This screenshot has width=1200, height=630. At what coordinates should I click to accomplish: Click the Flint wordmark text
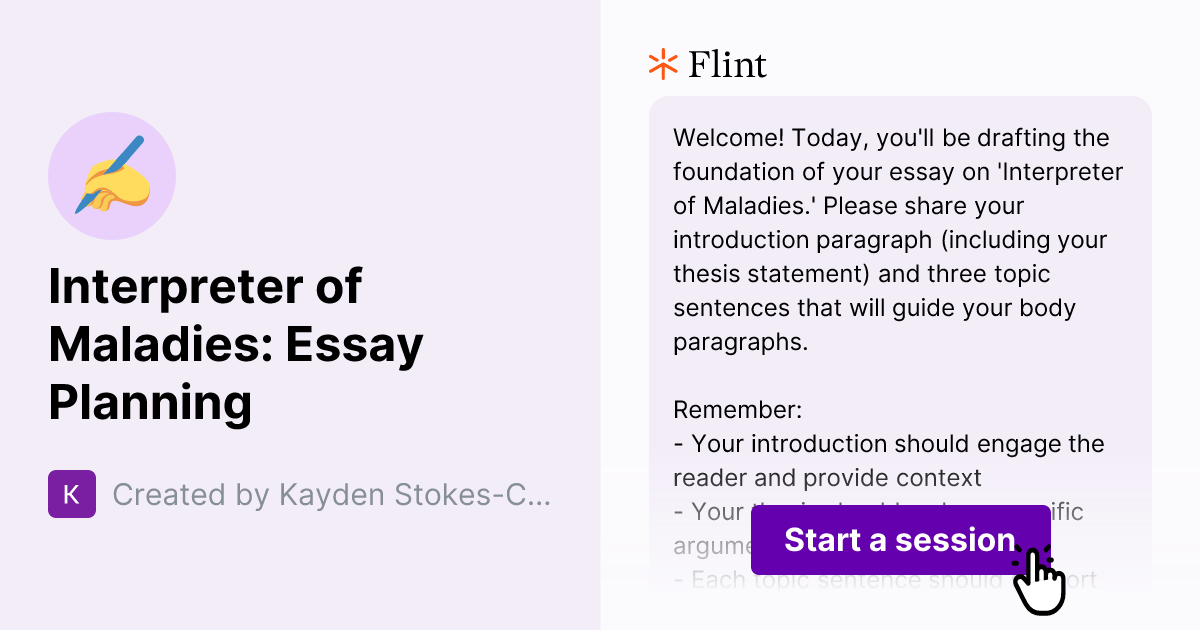tap(727, 64)
